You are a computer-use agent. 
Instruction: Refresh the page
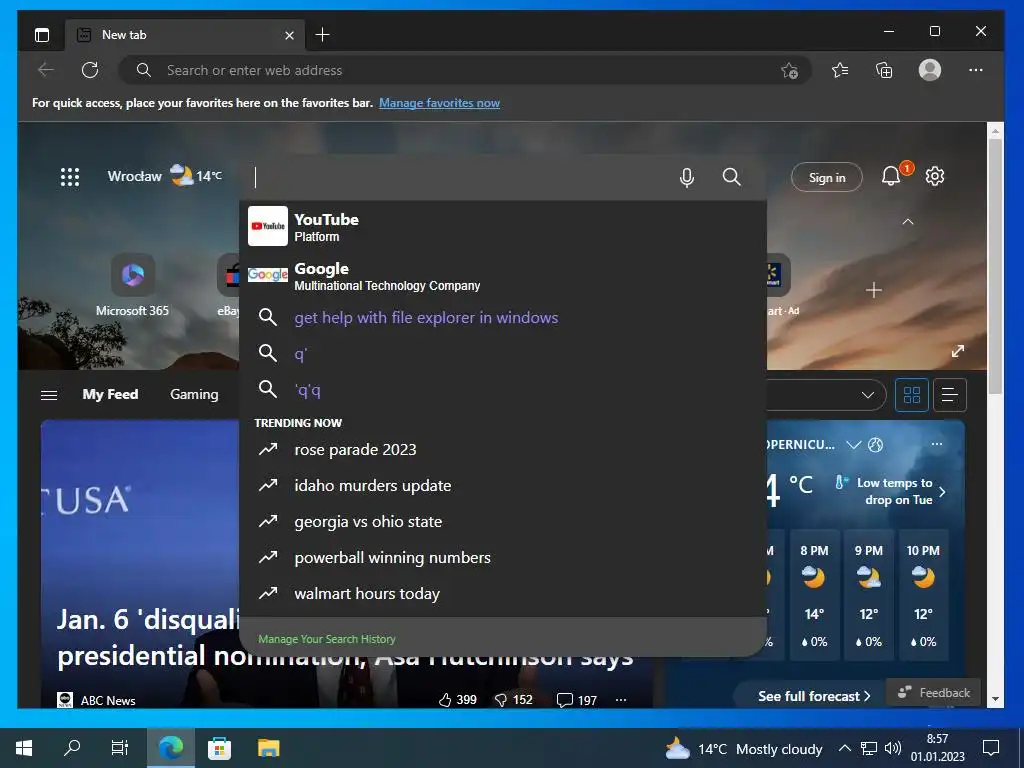click(x=90, y=70)
